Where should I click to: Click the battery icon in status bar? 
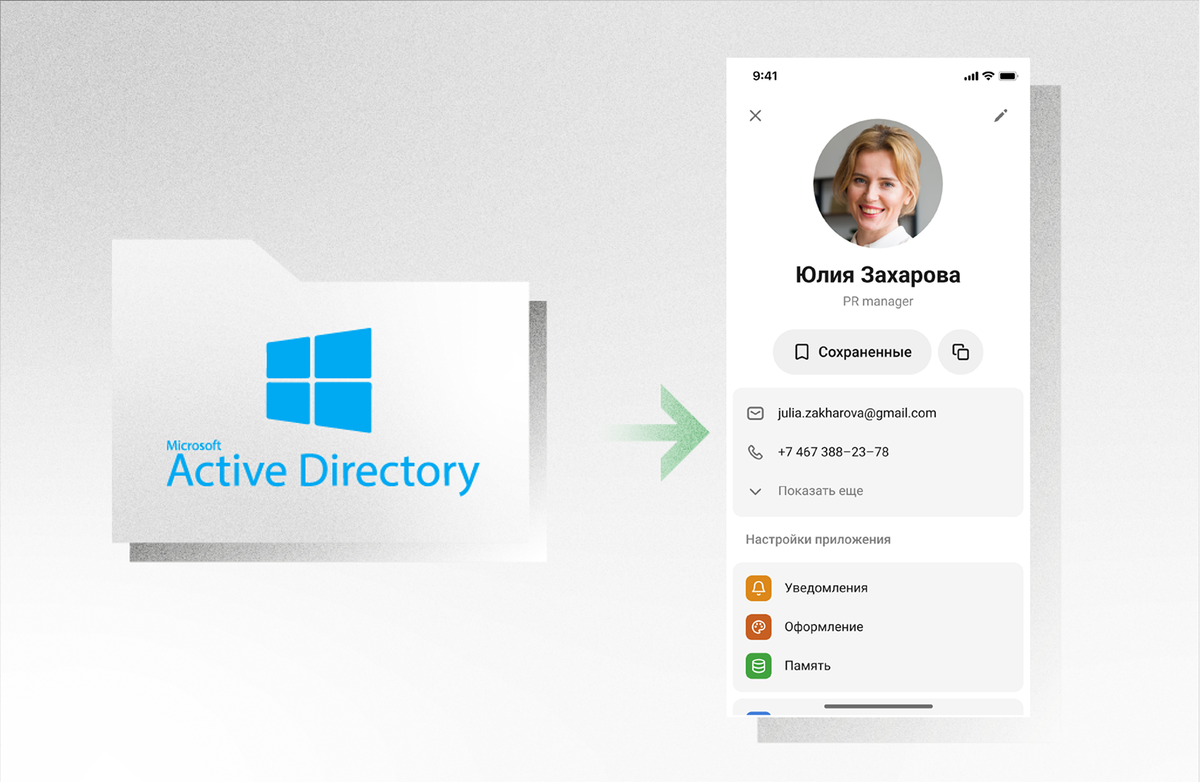[x=1008, y=76]
